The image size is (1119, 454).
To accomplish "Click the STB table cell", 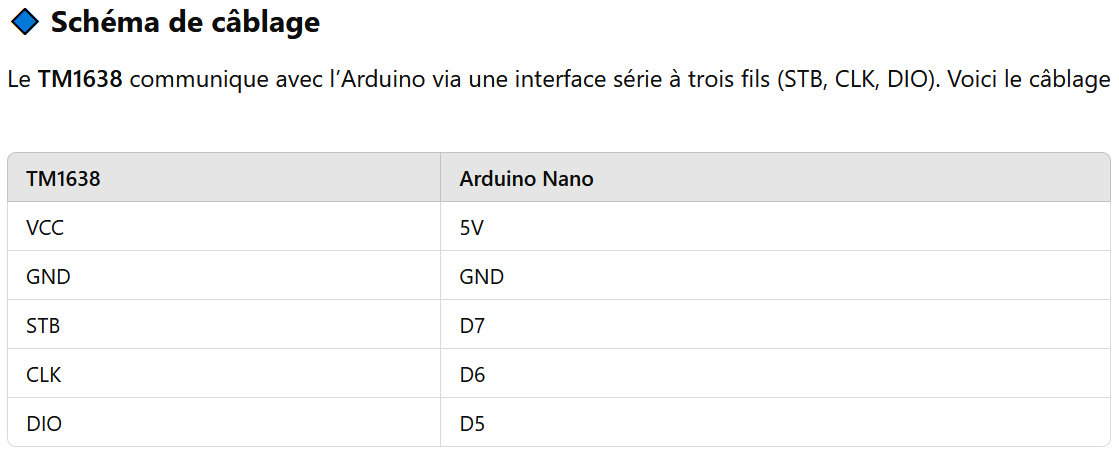I will tap(224, 325).
